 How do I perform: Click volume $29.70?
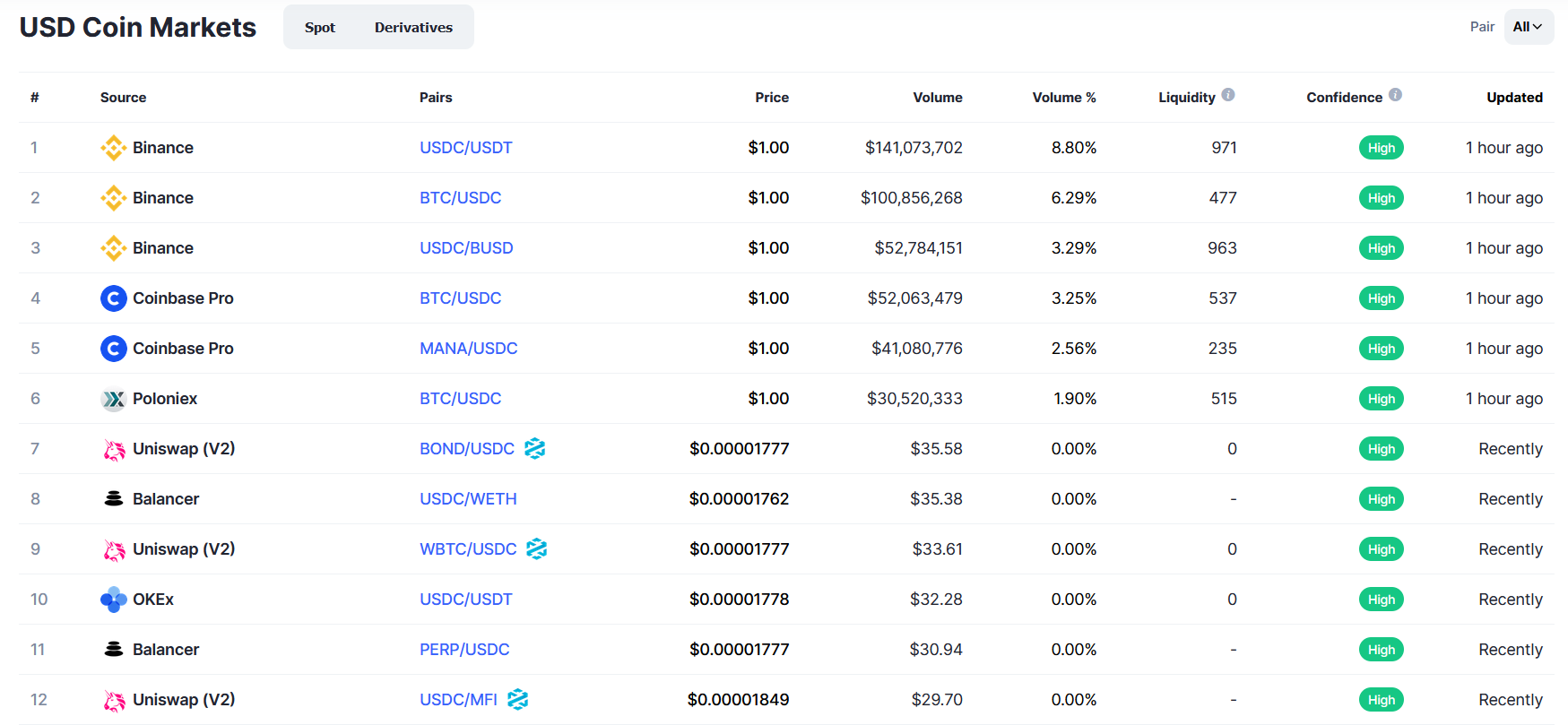click(937, 700)
